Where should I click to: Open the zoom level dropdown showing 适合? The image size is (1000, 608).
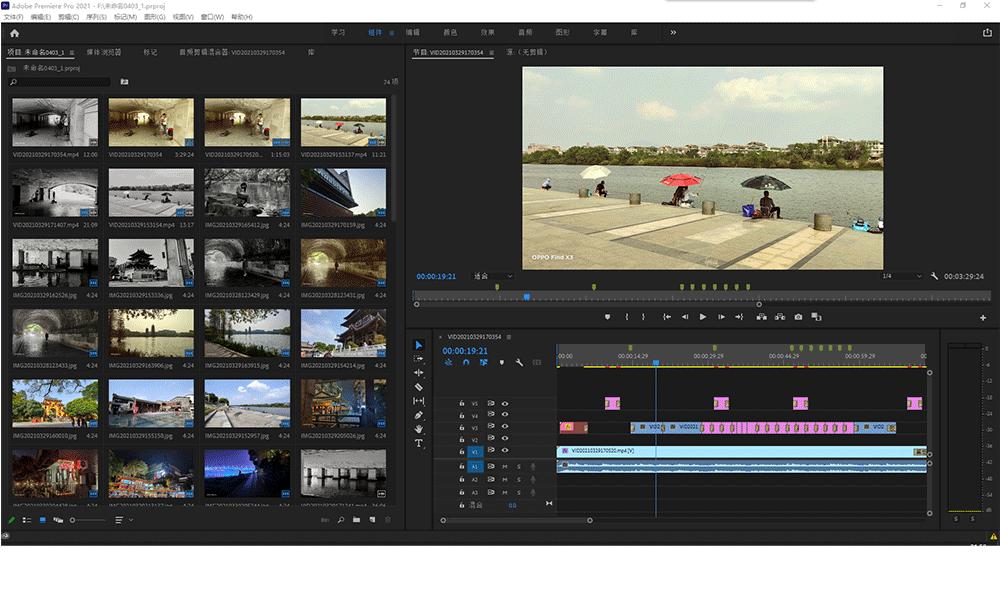[x=494, y=276]
